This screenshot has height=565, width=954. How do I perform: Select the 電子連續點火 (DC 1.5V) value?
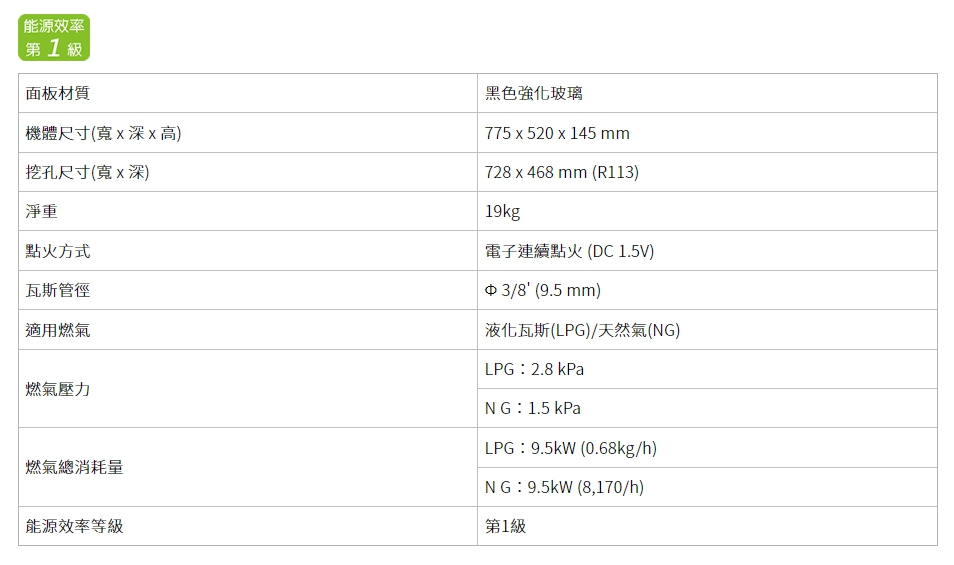569,251
